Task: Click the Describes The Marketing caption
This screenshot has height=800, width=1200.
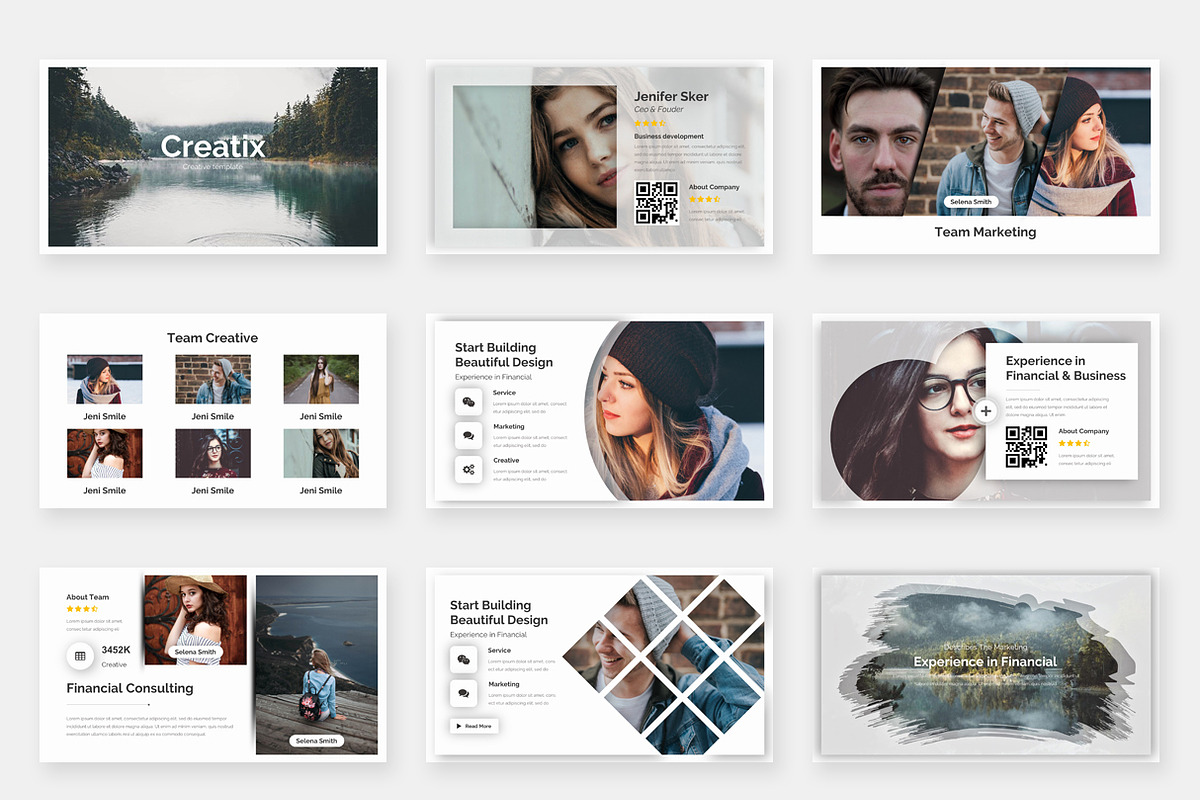Action: click(x=985, y=647)
